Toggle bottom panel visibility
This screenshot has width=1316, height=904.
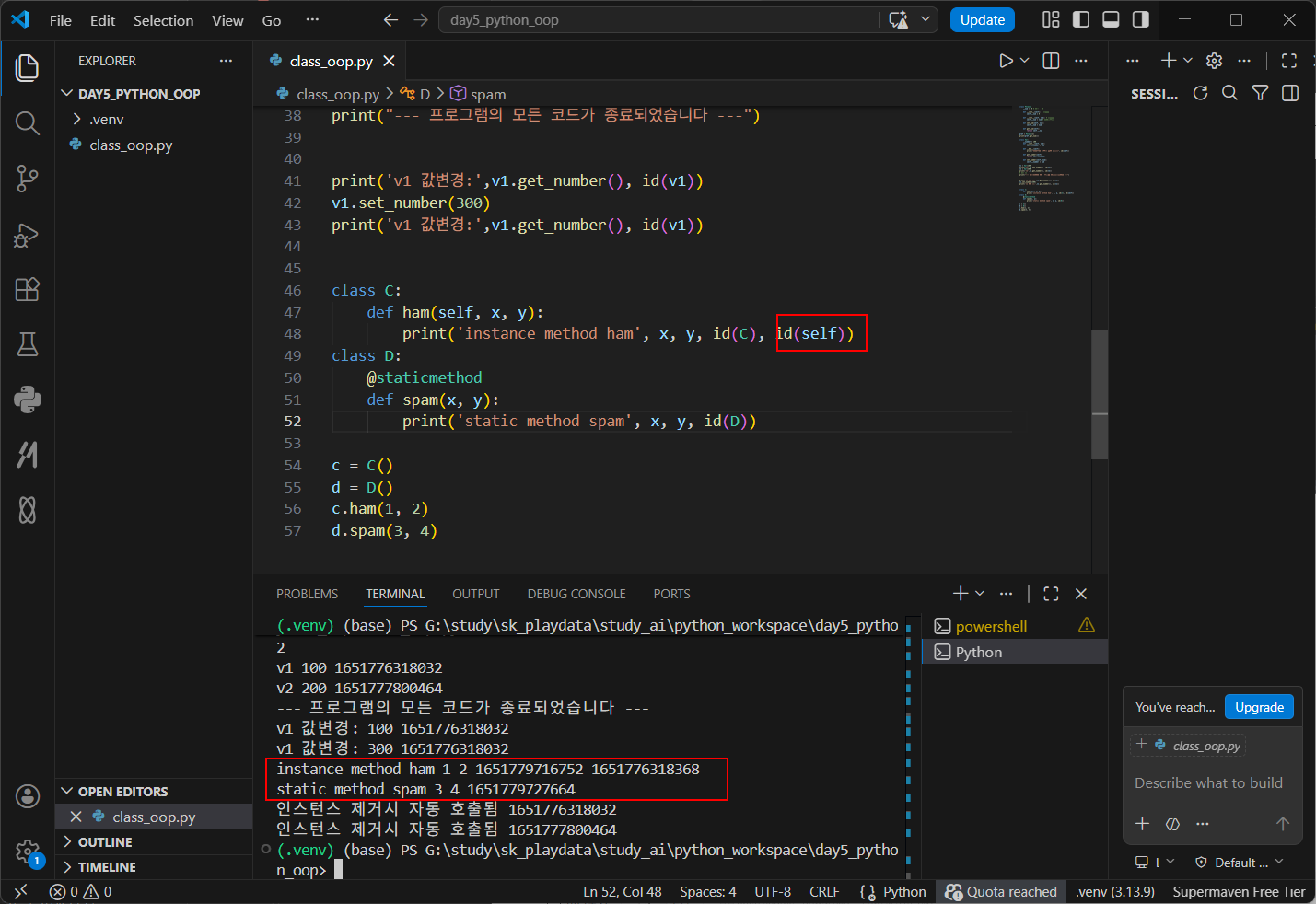click(x=1111, y=19)
